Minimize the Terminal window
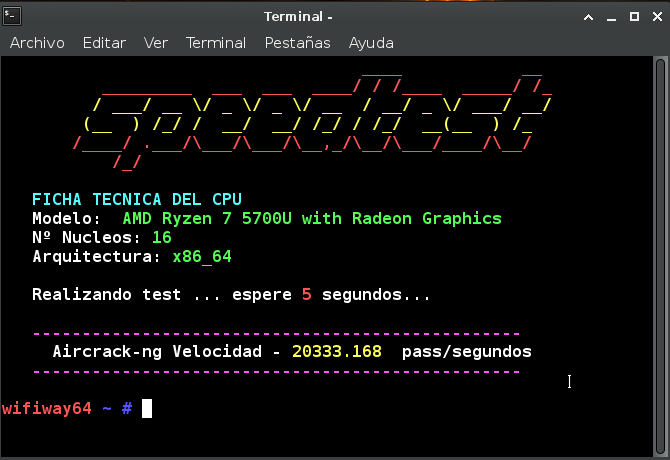The height and width of the screenshot is (460, 670). coord(611,18)
